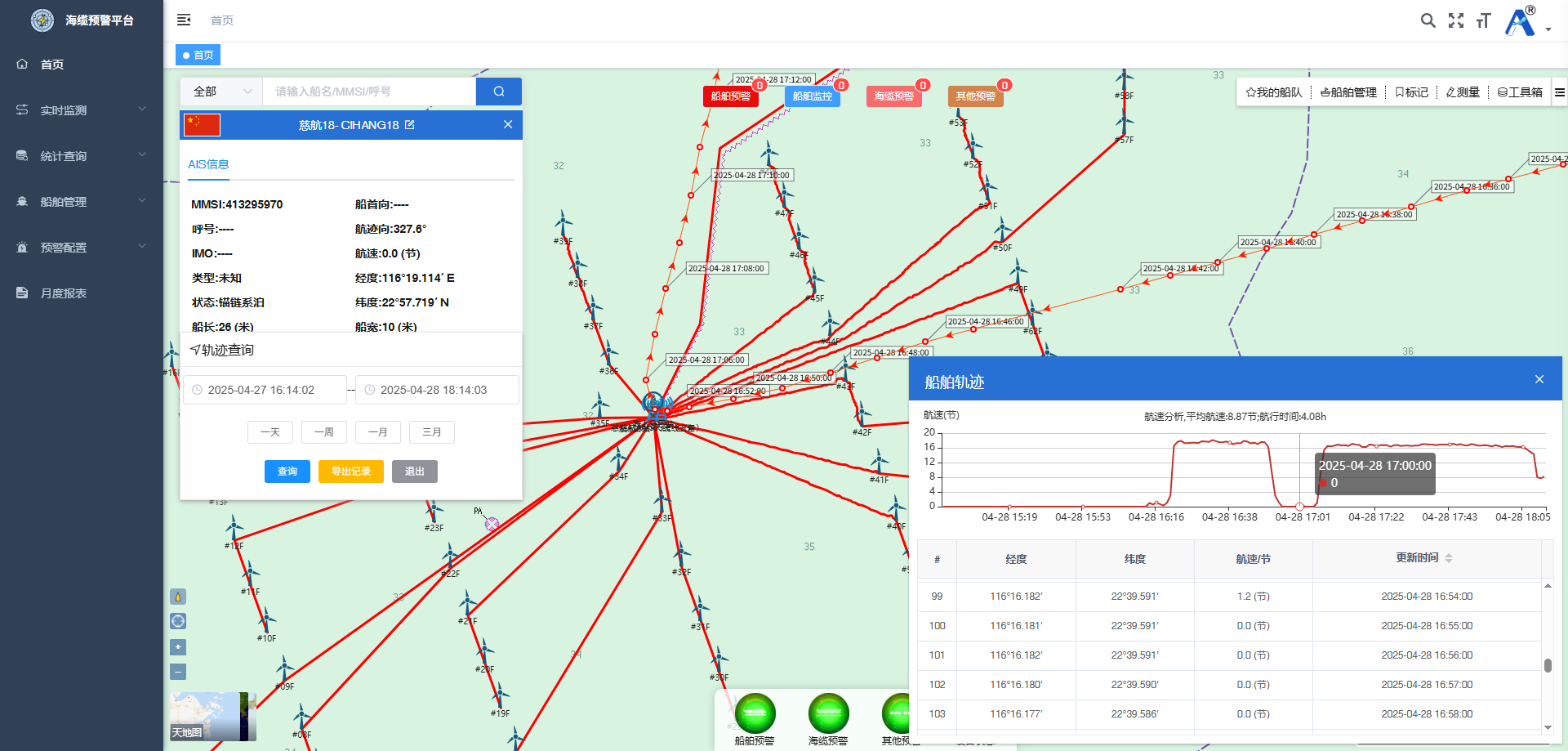The width and height of the screenshot is (1568, 751).
Task: Click the 导出记录 export button
Action: [x=351, y=472]
